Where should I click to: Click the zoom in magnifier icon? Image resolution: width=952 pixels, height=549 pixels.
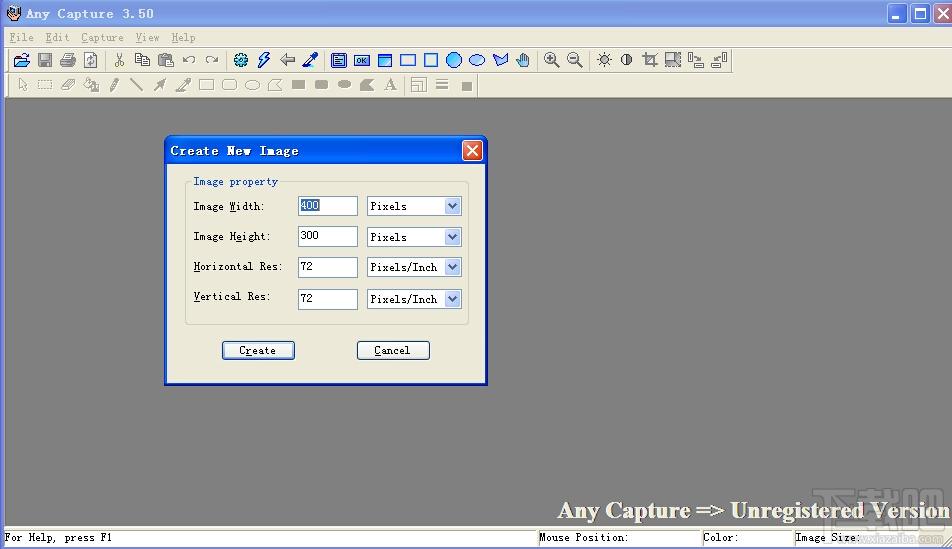point(551,60)
